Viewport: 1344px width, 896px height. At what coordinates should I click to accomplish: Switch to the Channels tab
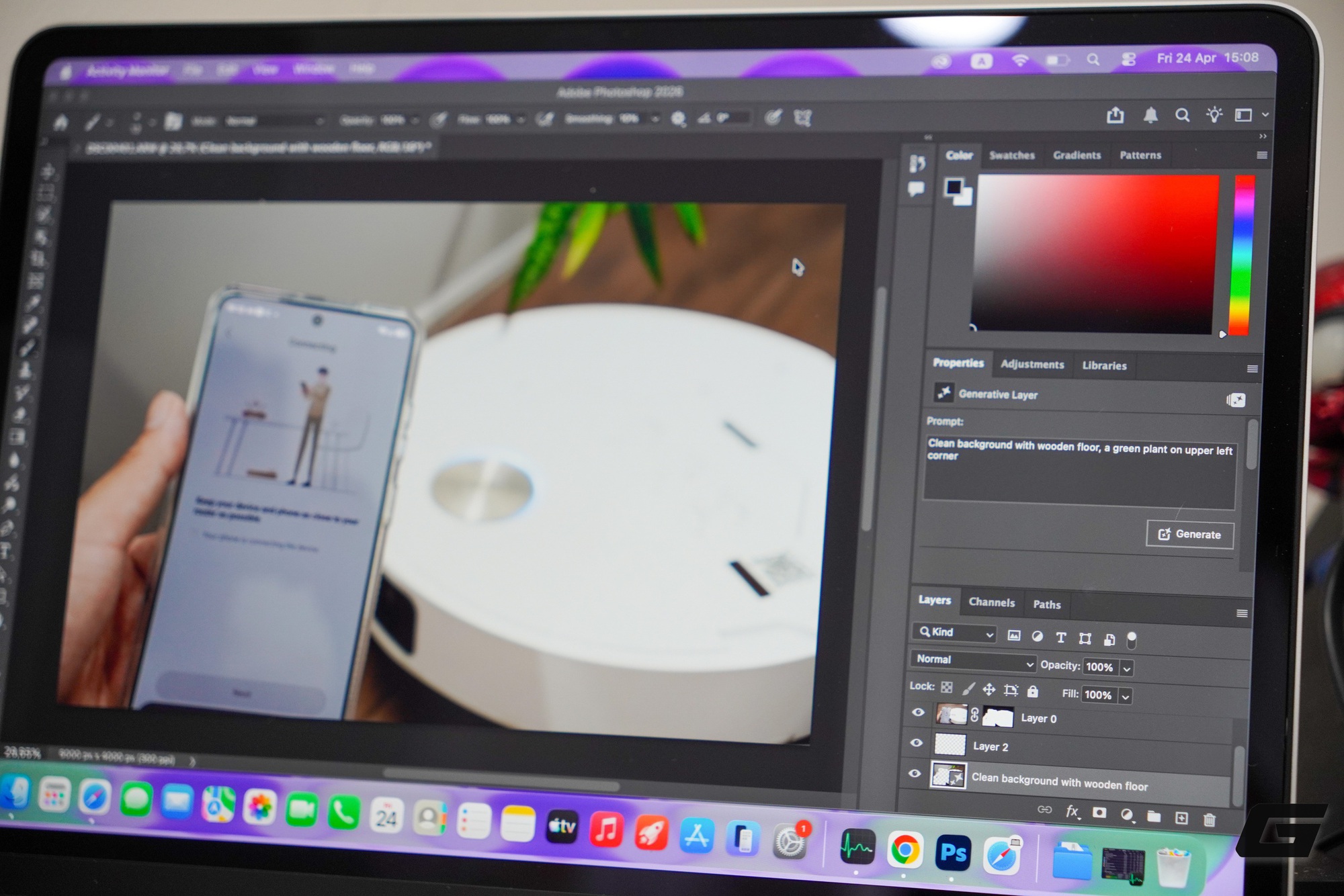pos(991,602)
